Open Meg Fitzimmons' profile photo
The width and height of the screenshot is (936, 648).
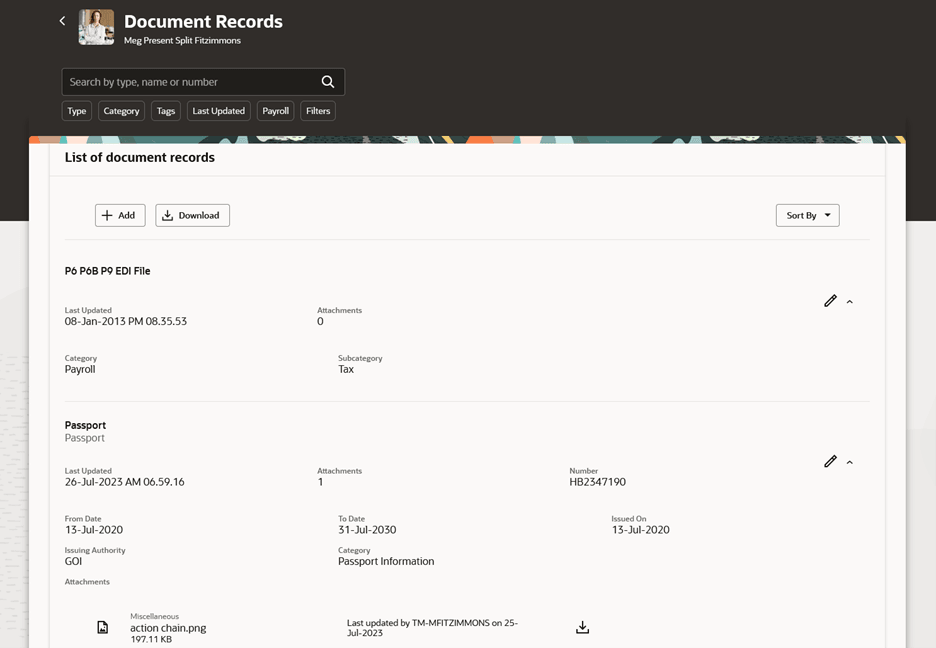tap(96, 27)
